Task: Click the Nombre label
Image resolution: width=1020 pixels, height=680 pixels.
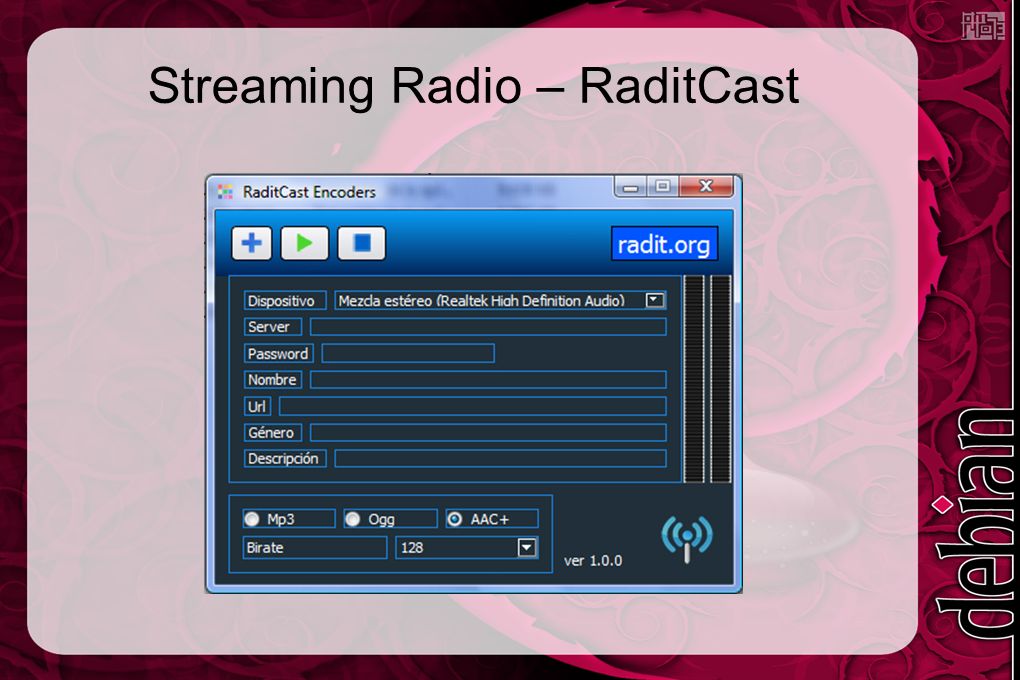Action: [273, 379]
